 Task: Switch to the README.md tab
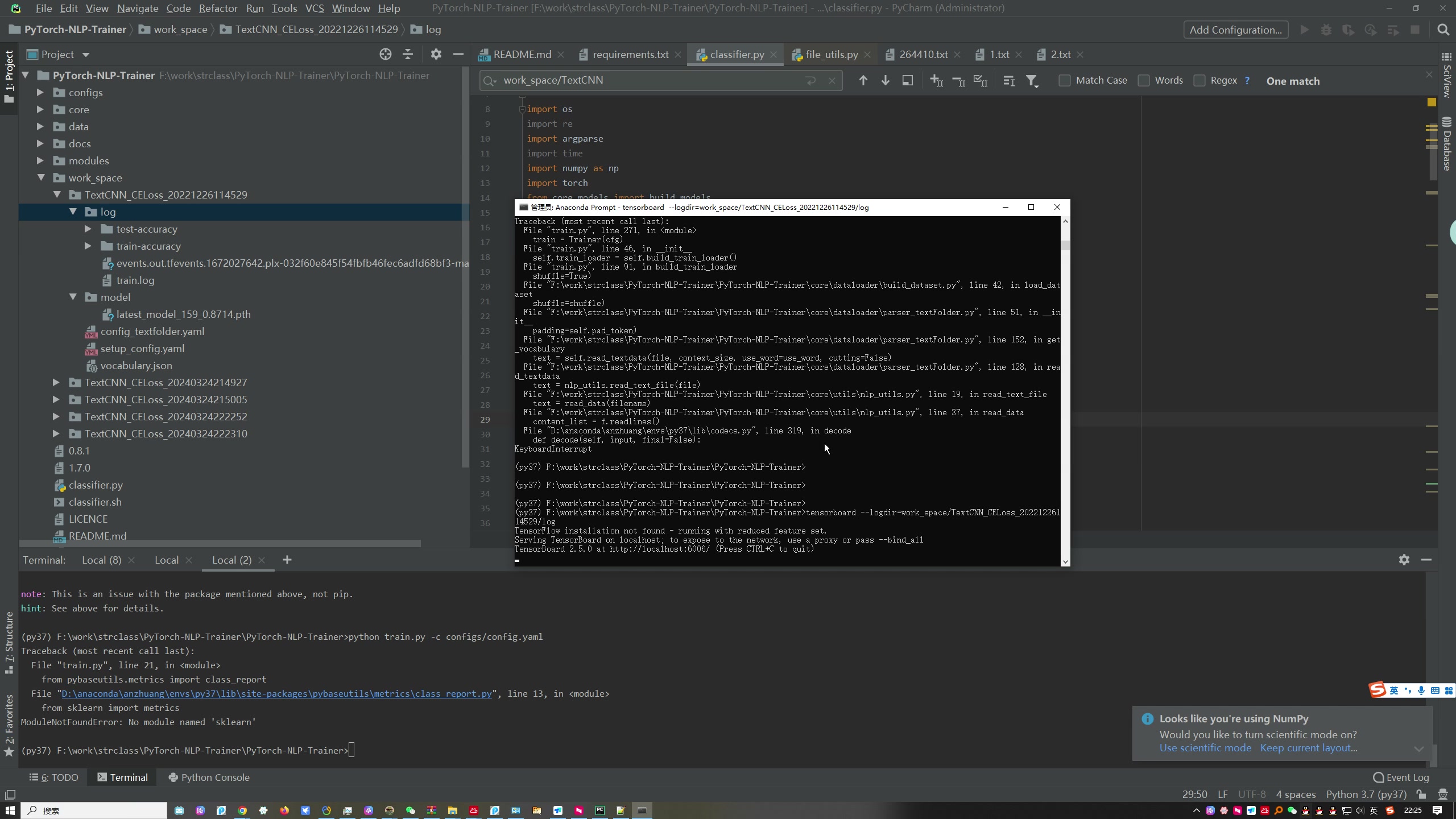tap(522, 55)
